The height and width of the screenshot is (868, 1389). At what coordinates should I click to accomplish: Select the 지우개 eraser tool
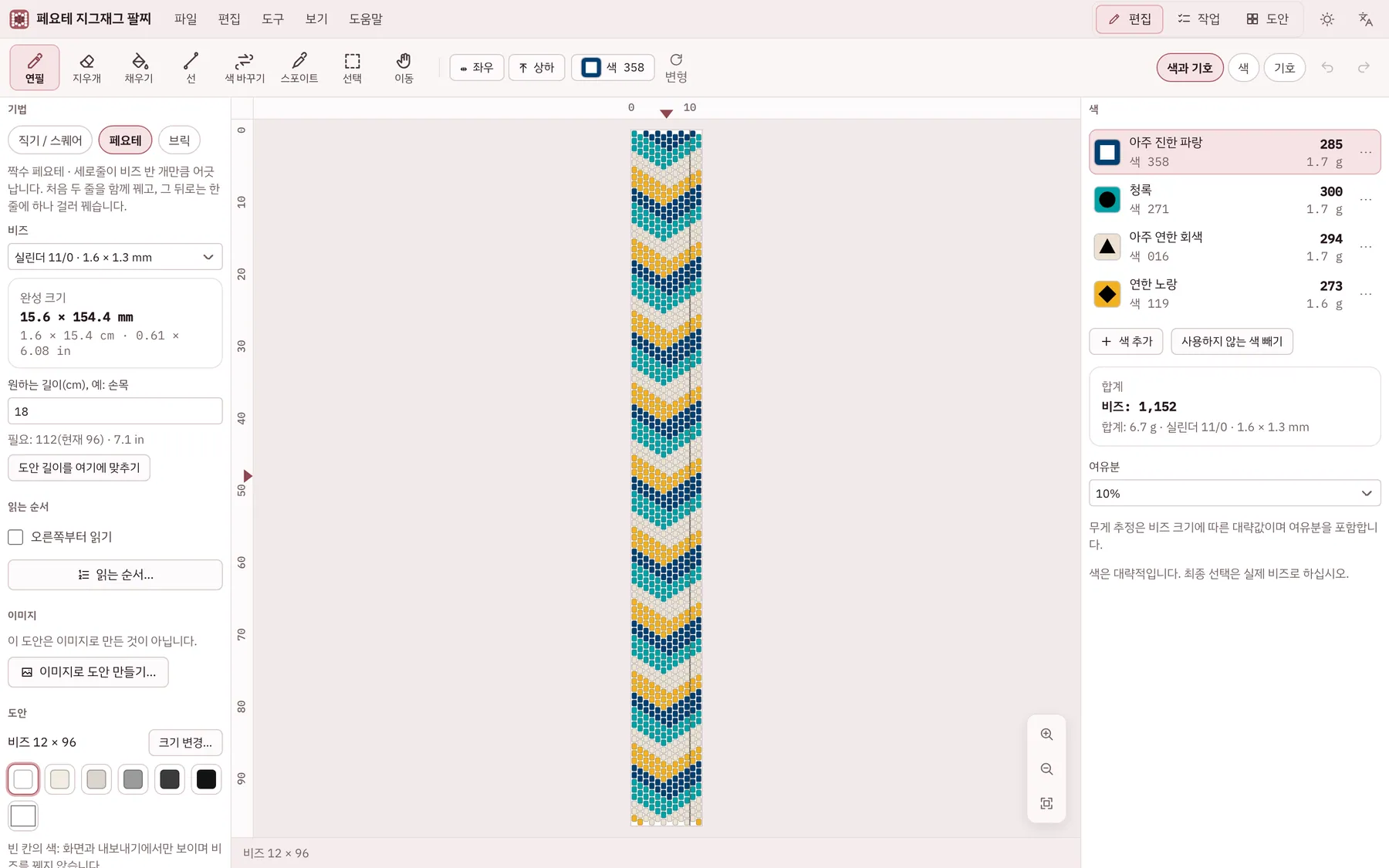[86, 68]
